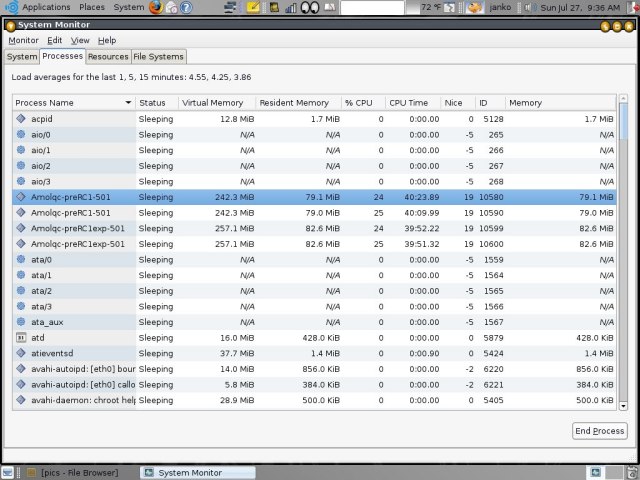Click the atd process calendar icon
The height and width of the screenshot is (480, 640).
click(21, 338)
